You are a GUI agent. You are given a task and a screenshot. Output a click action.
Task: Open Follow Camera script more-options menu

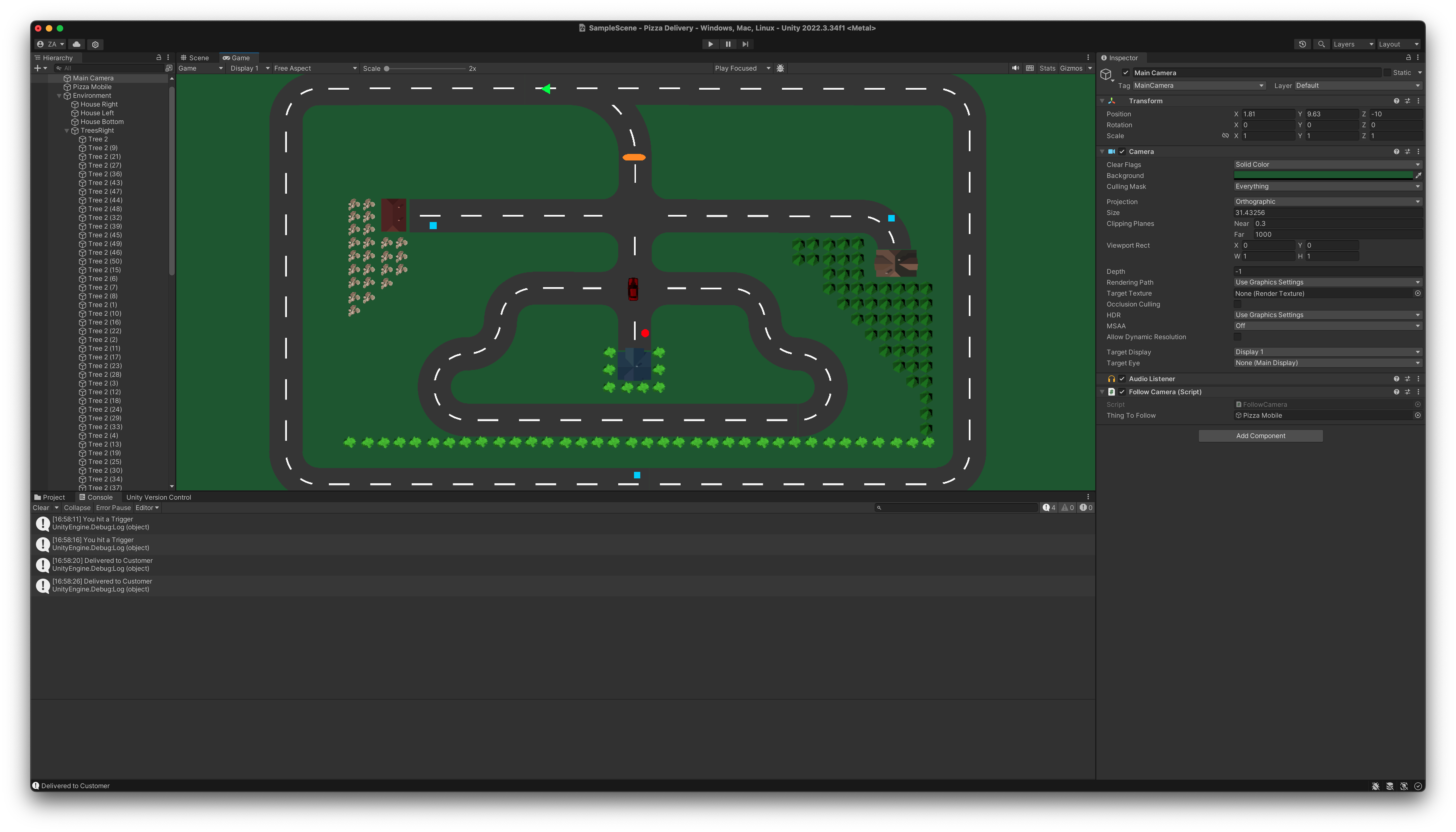[1418, 392]
